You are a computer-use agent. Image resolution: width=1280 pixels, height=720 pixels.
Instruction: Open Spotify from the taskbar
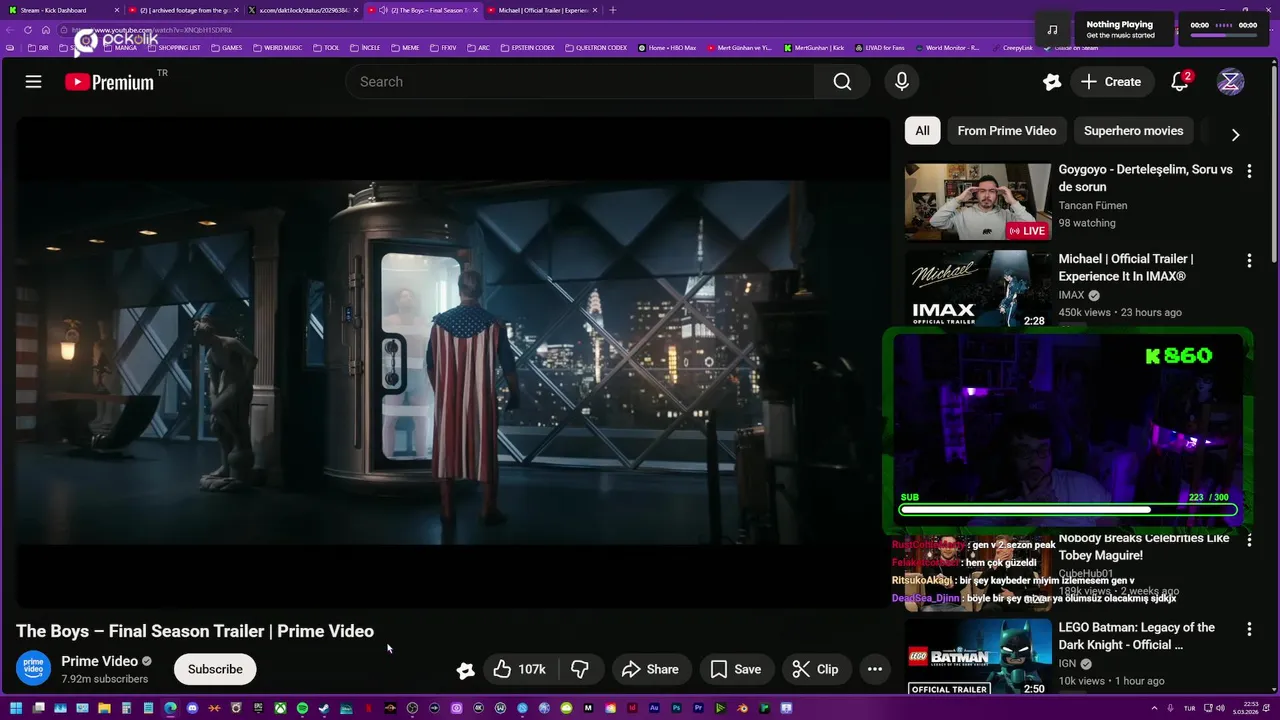point(302,708)
